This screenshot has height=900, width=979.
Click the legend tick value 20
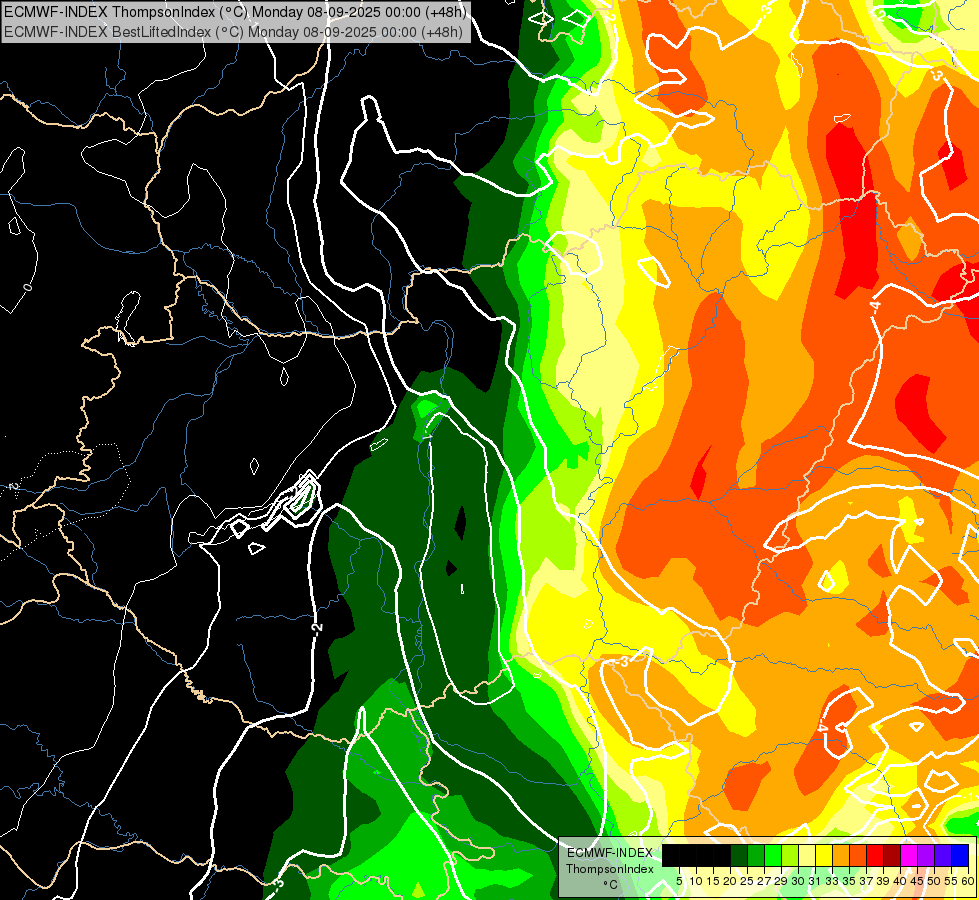point(730,881)
